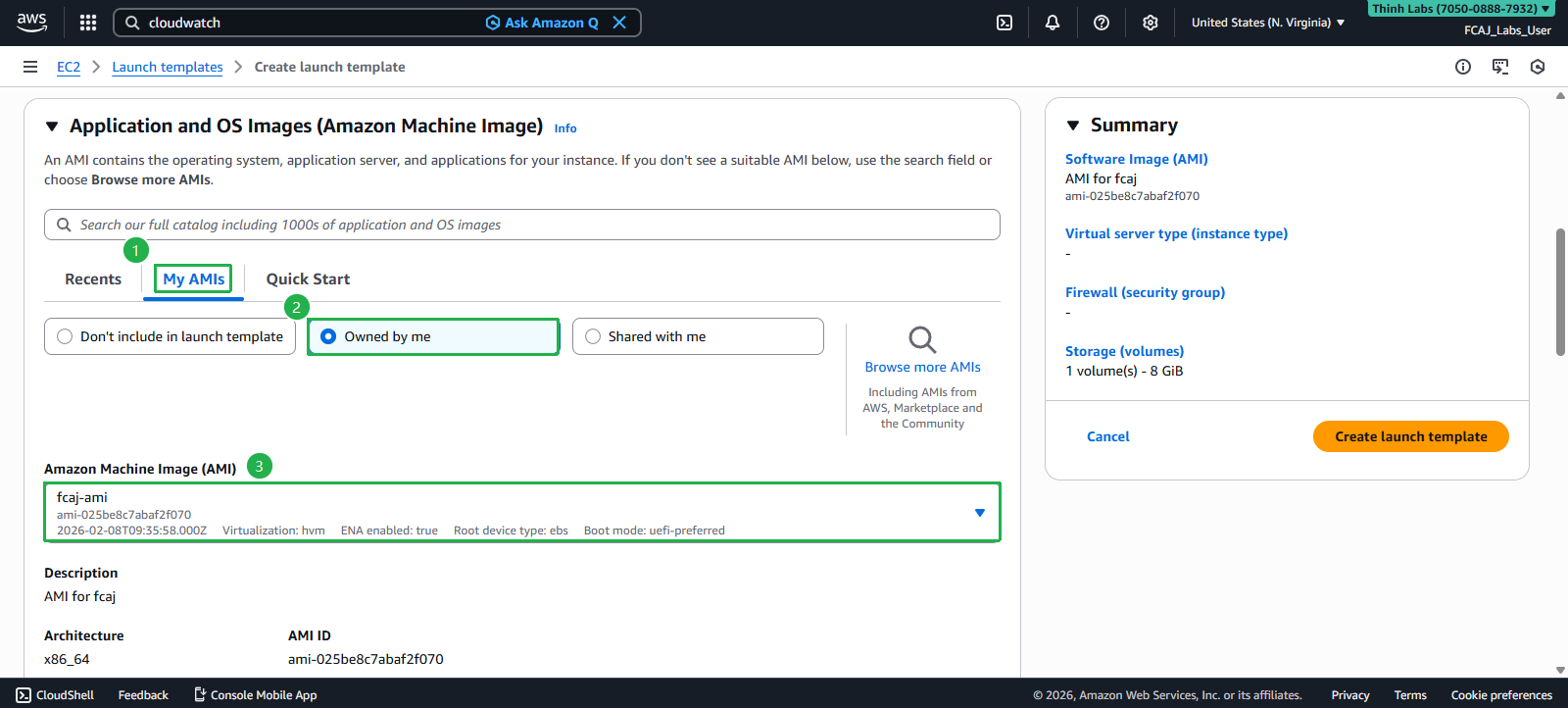Collapse the Application and OS Images section
Screen dimensions: 1568x708
[52, 126]
